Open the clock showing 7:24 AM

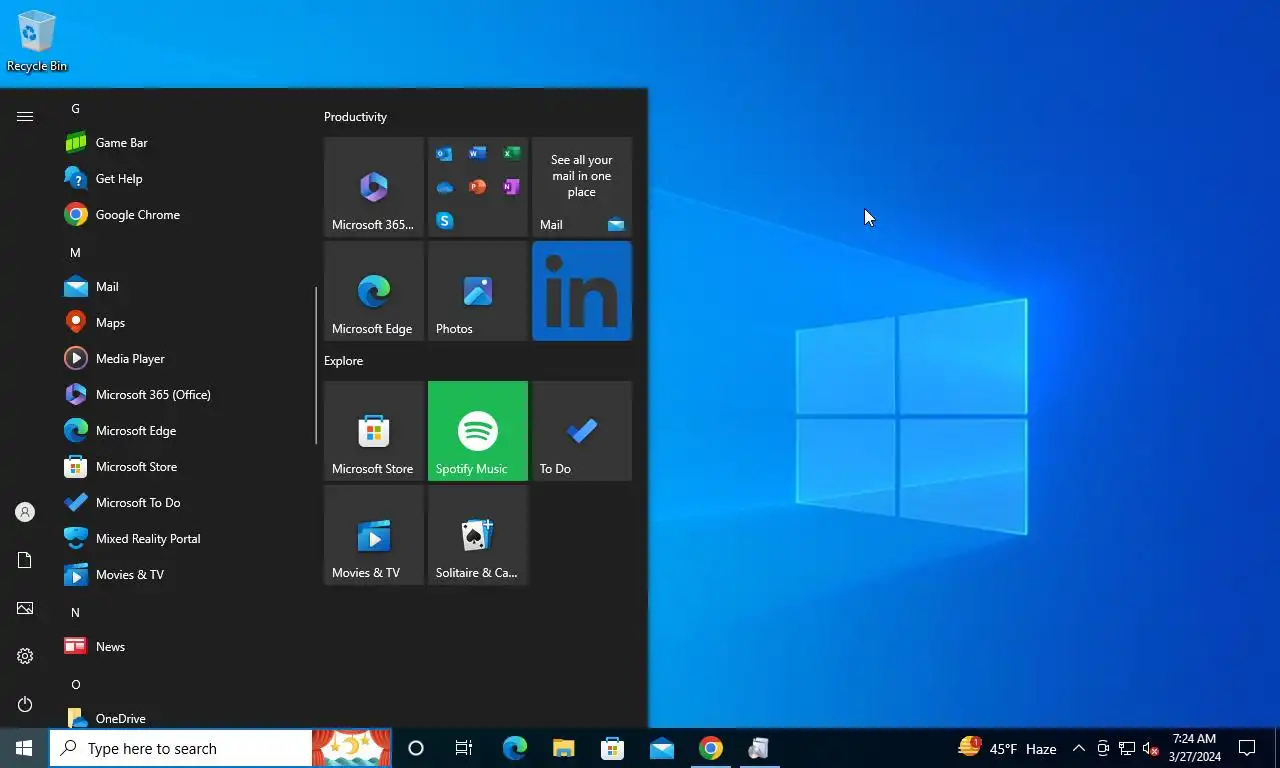point(1194,748)
